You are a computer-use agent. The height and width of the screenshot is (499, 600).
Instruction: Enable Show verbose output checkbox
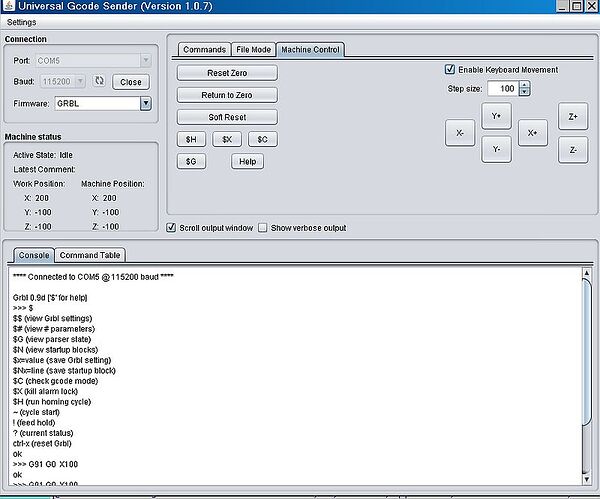point(262,228)
